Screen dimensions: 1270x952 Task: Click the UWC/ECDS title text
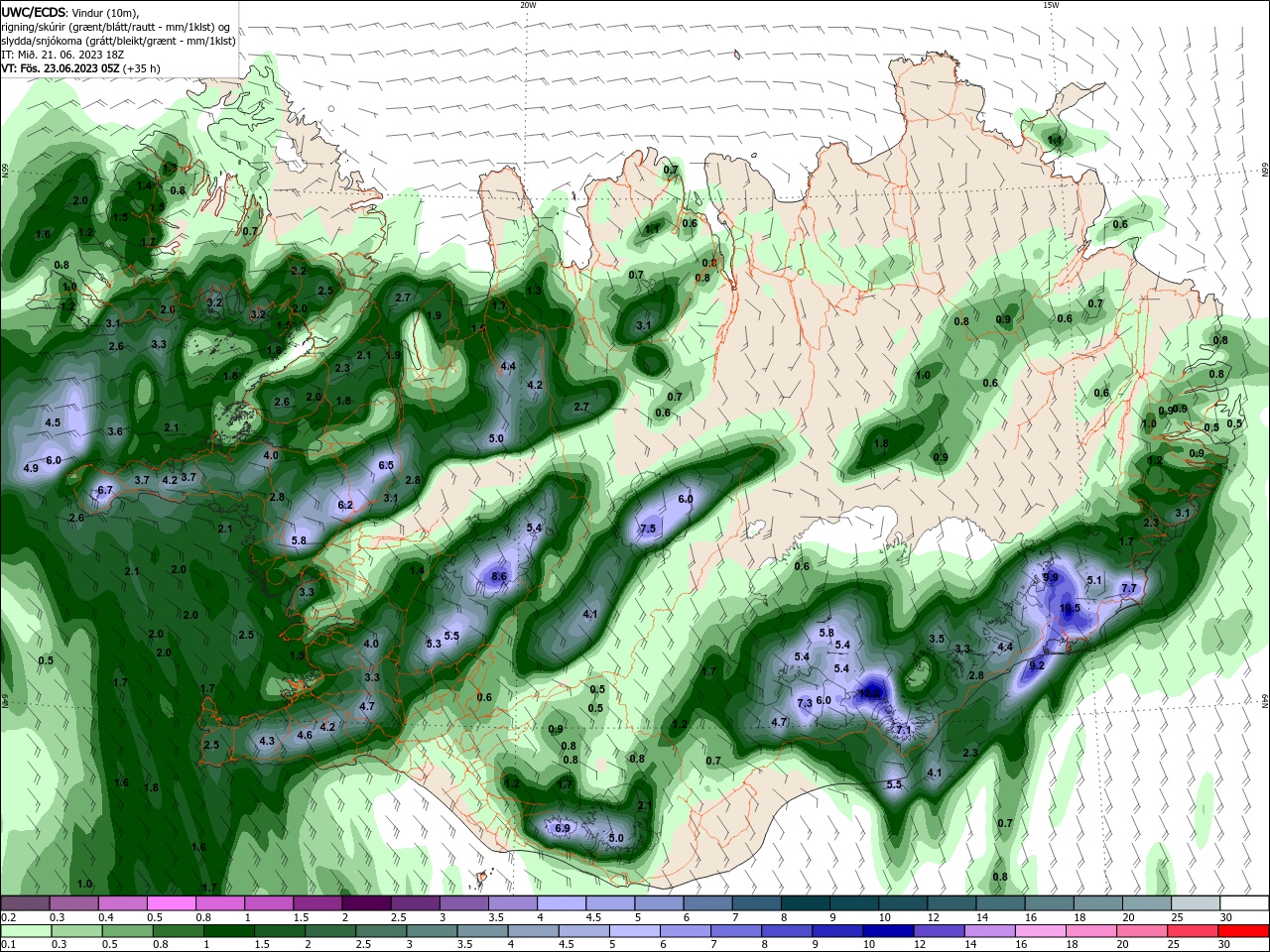tap(35, 11)
